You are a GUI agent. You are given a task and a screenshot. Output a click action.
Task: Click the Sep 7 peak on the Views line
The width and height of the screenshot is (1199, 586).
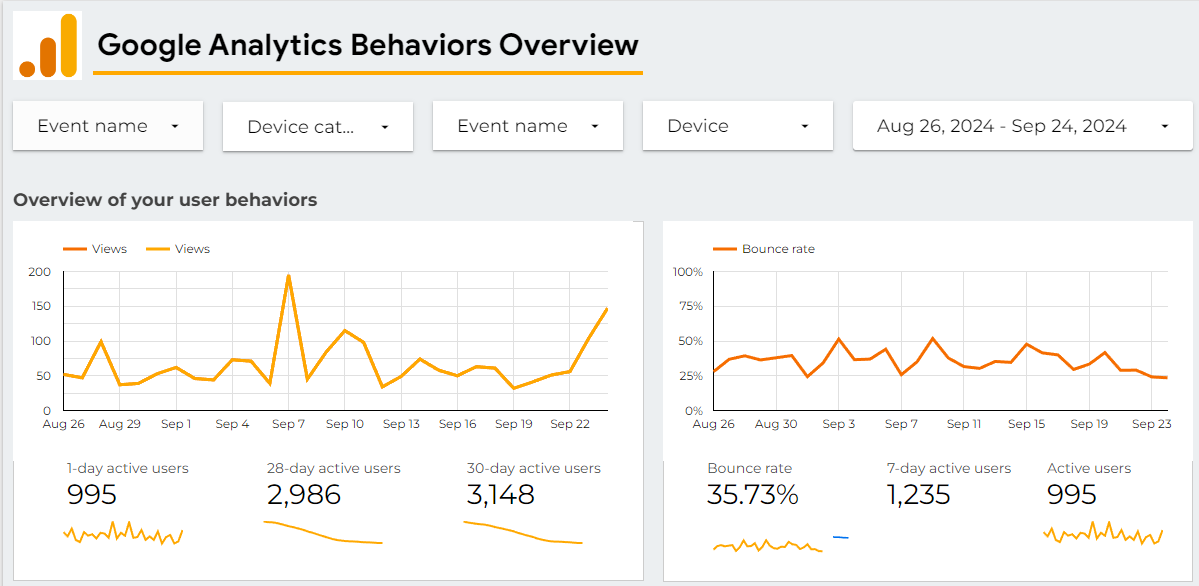coord(288,275)
